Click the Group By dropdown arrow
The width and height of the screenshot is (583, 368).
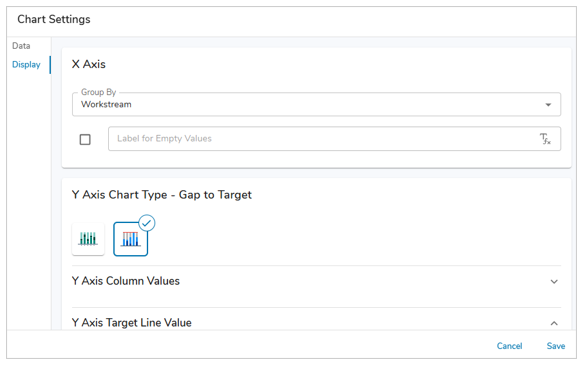tap(548, 105)
